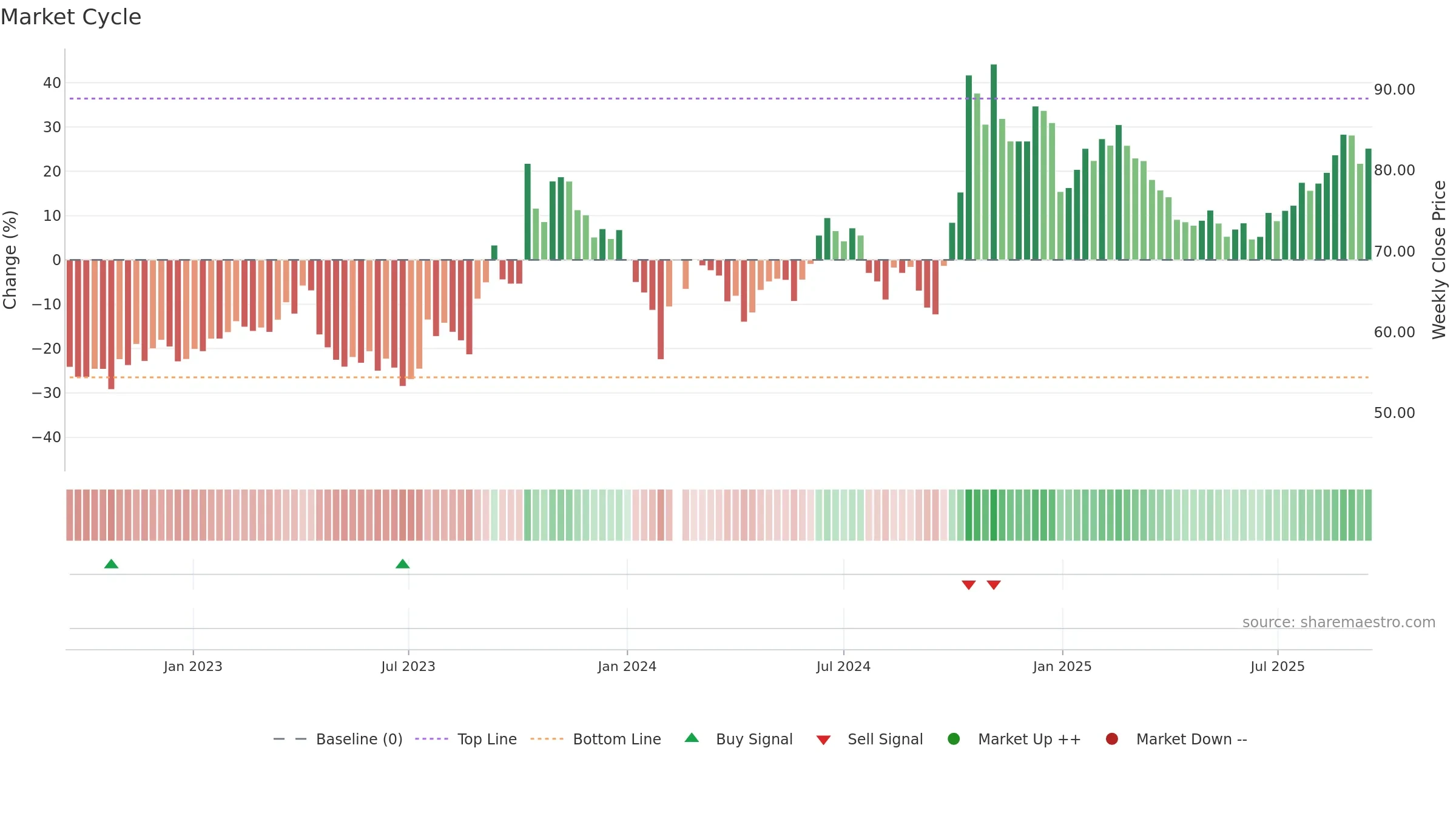Viewport: 1456px width, 819px height.
Task: Toggle the Buy Signal legend entry
Action: click(x=738, y=739)
